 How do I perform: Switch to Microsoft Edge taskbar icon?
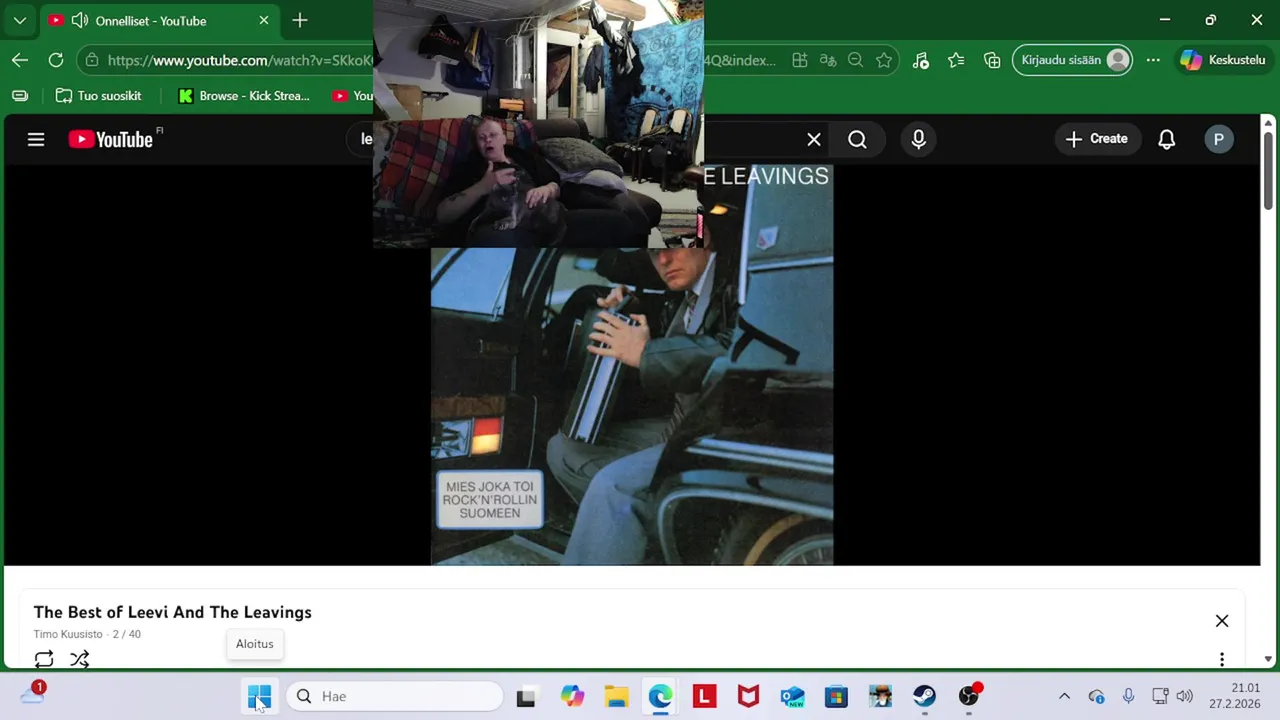point(660,696)
